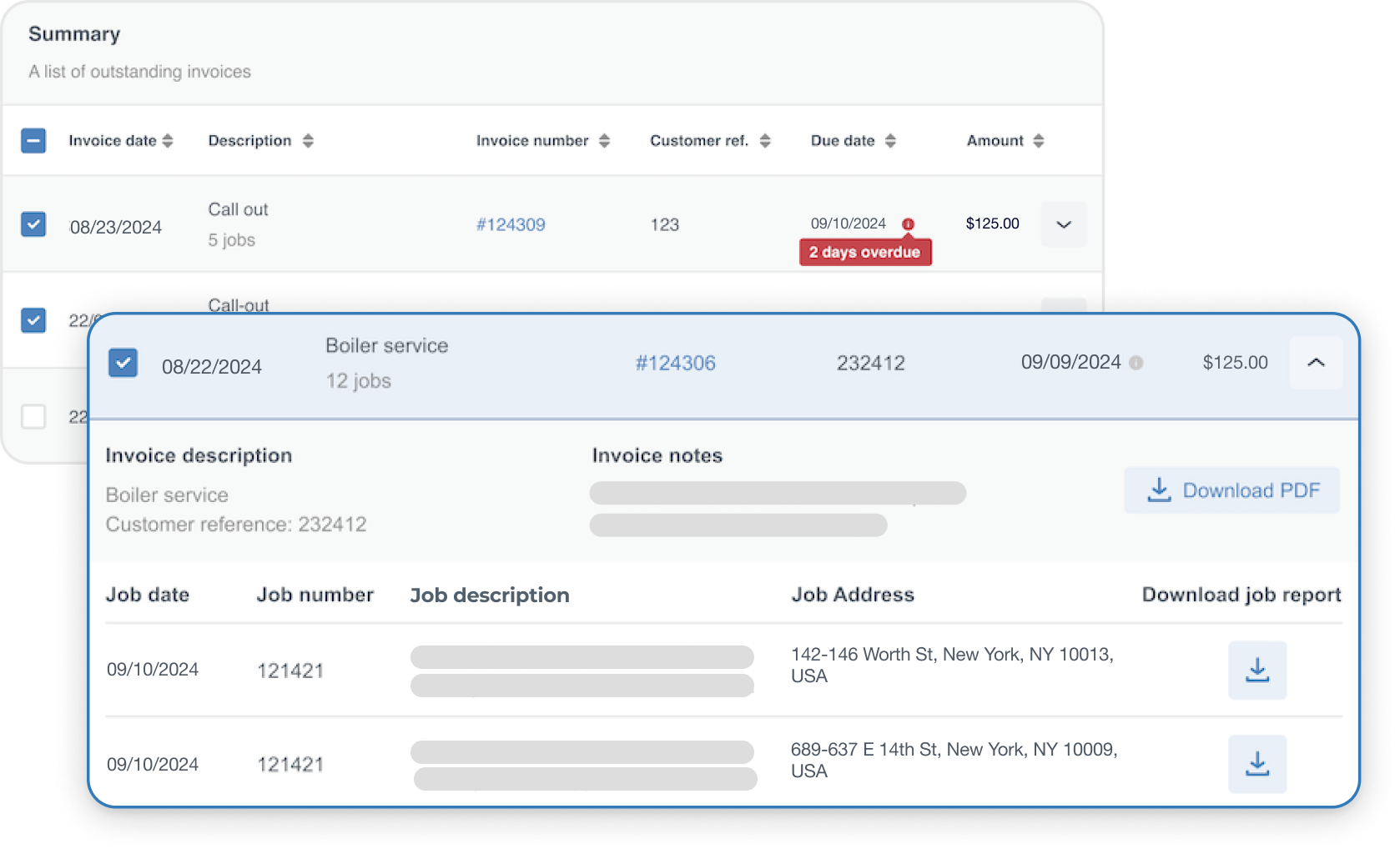The height and width of the screenshot is (854, 1400).
Task: Sort by Invoice date column arrows
Action: pyautogui.click(x=168, y=141)
